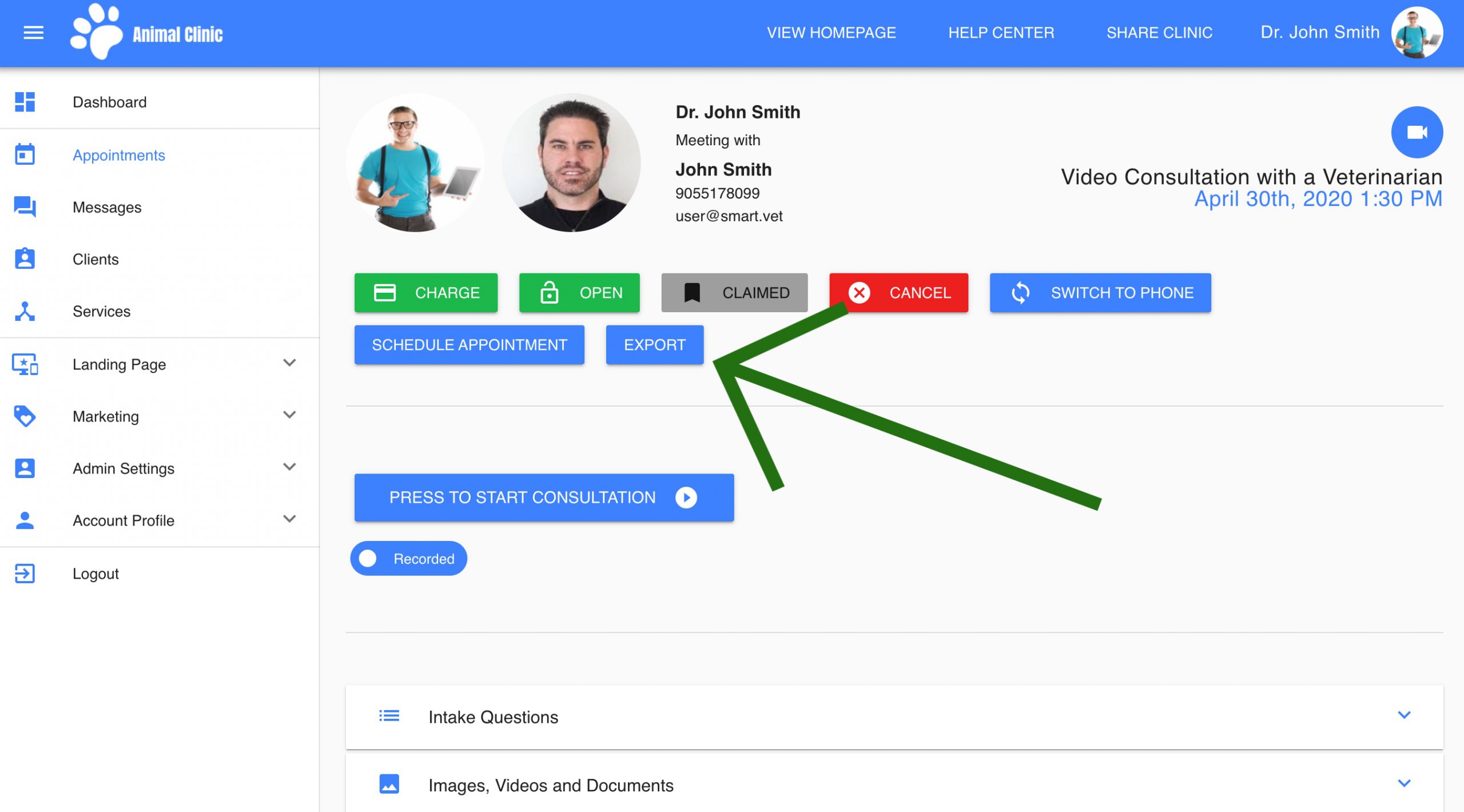Click the Clients badge icon
The height and width of the screenshot is (812, 1464).
pyautogui.click(x=25, y=258)
